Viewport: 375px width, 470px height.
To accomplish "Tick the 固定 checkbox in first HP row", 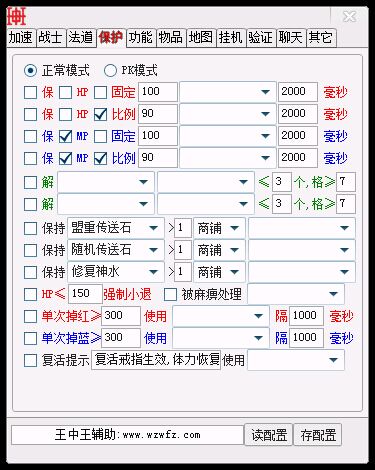I will click(100, 92).
